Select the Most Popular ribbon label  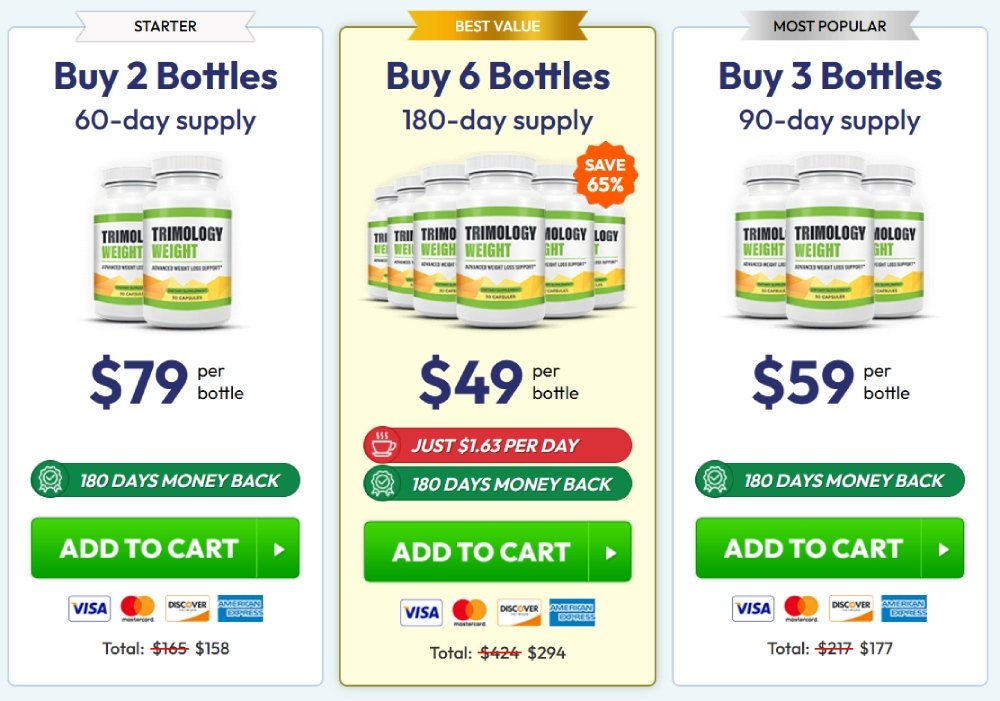(829, 27)
